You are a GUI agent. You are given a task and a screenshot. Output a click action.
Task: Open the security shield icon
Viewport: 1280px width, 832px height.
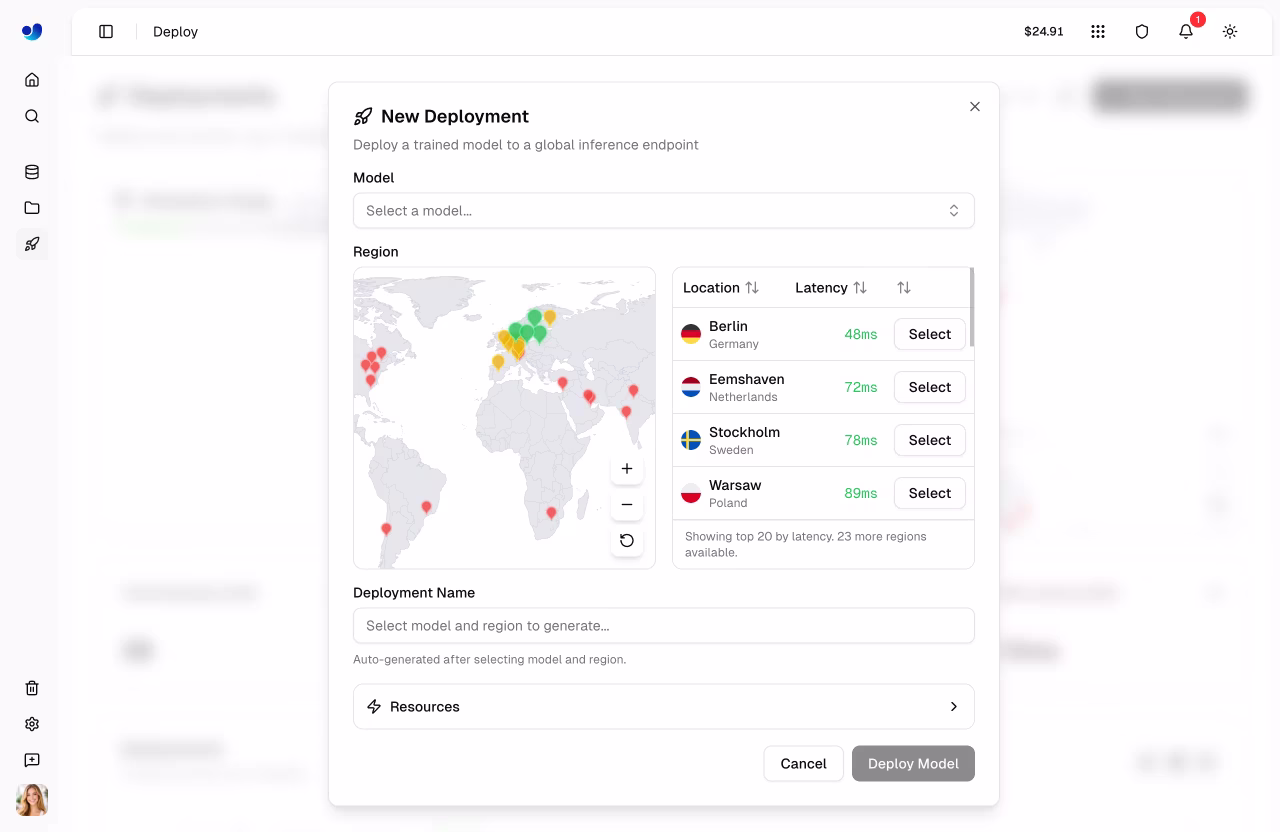(1142, 31)
